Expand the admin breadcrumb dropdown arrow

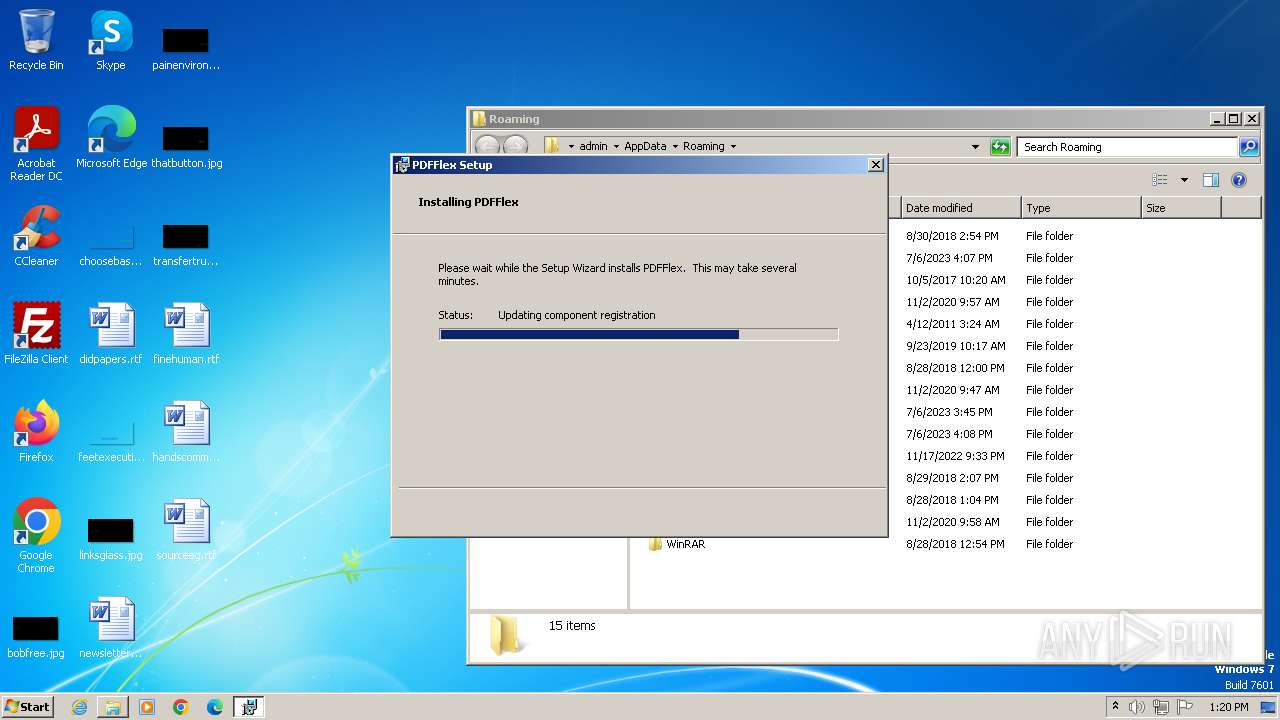click(x=616, y=147)
